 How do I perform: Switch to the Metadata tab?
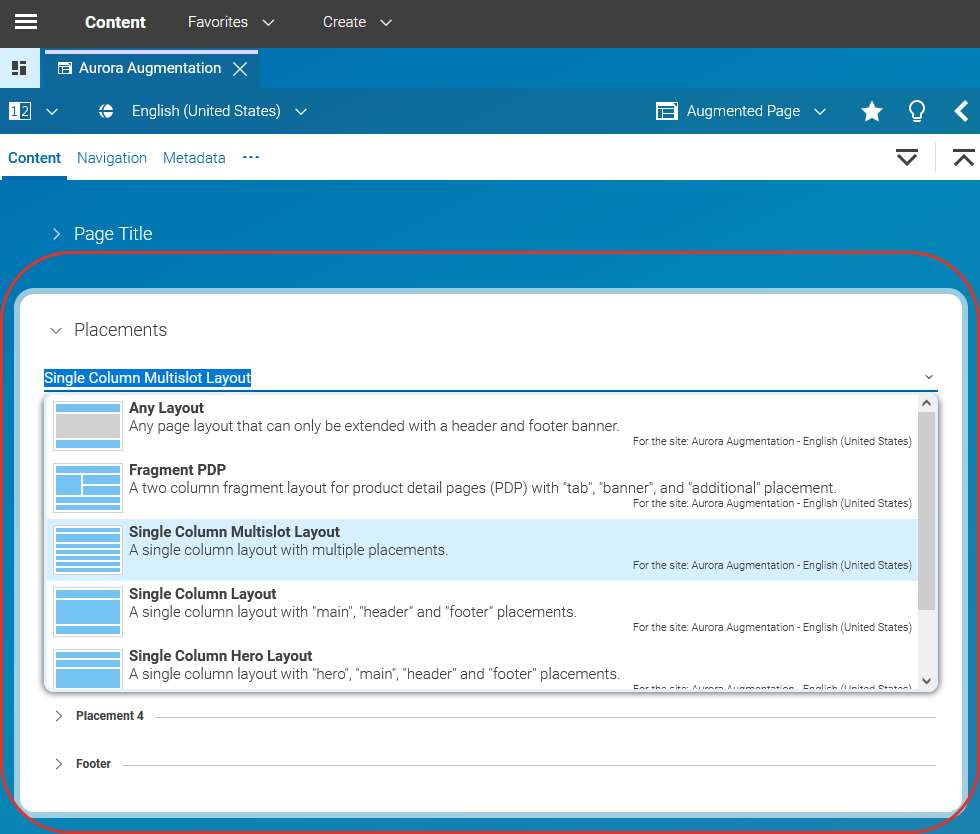pos(194,157)
